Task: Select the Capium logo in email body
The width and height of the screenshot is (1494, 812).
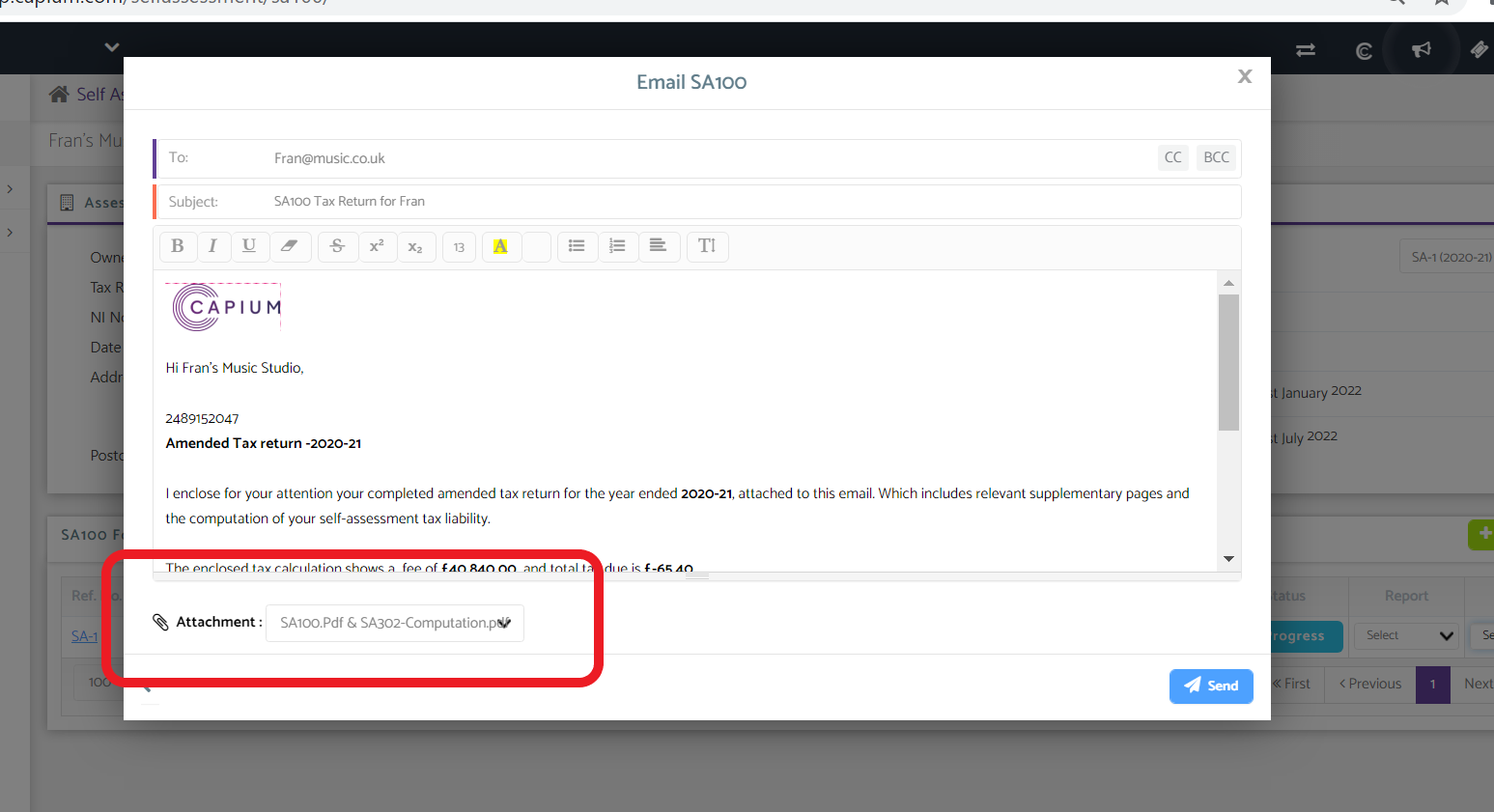Action: 226,307
